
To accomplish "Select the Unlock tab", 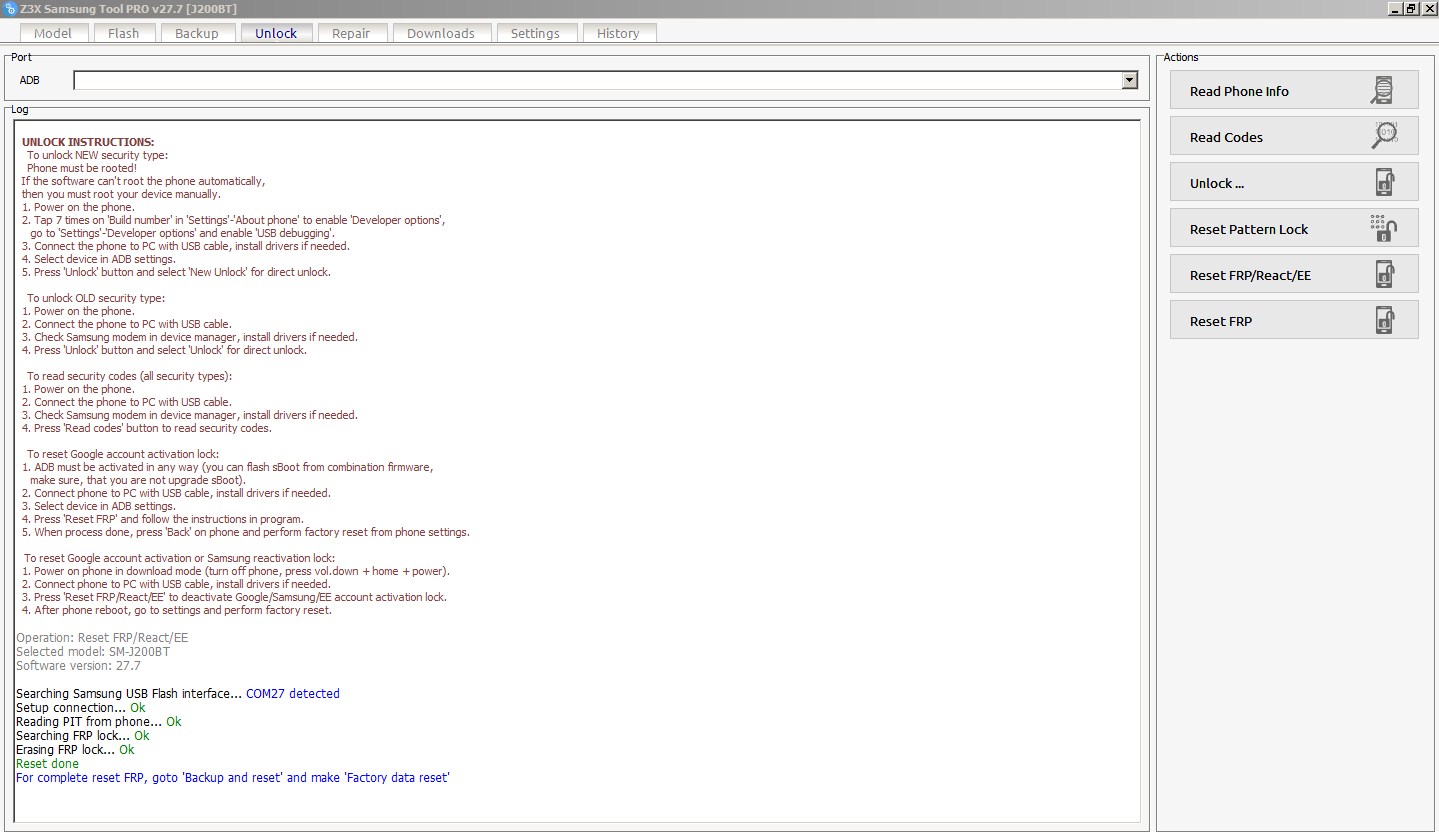I will tap(276, 33).
